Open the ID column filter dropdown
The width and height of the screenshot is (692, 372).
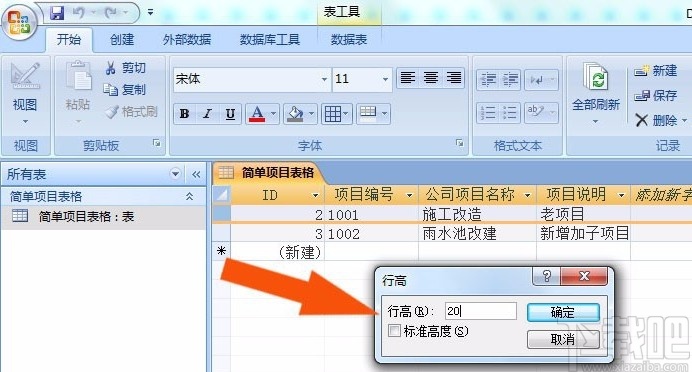(x=315, y=195)
